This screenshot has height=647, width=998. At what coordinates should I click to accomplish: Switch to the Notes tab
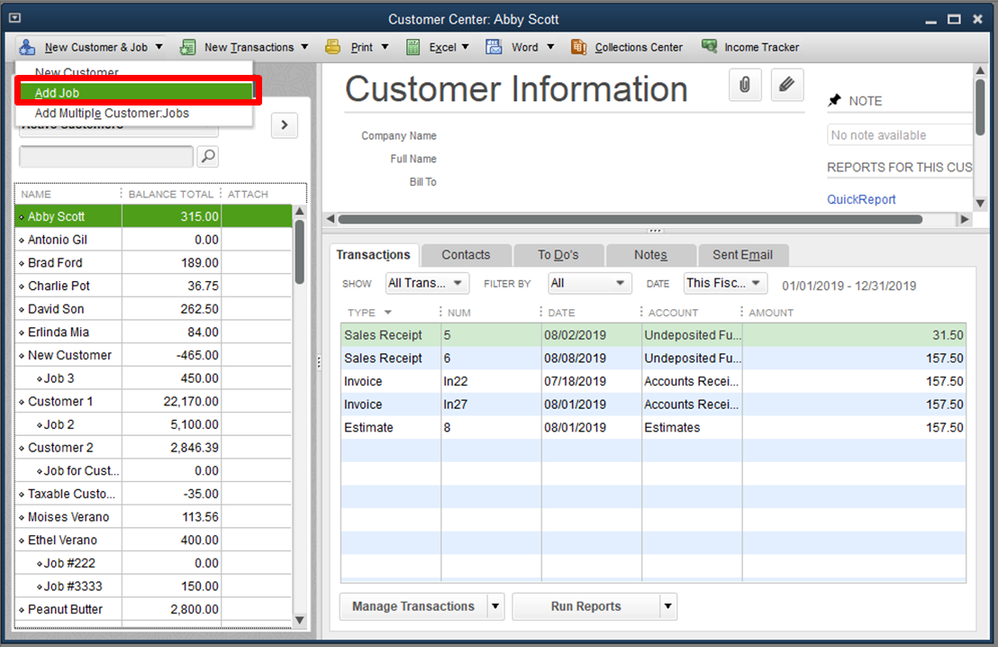[x=650, y=254]
